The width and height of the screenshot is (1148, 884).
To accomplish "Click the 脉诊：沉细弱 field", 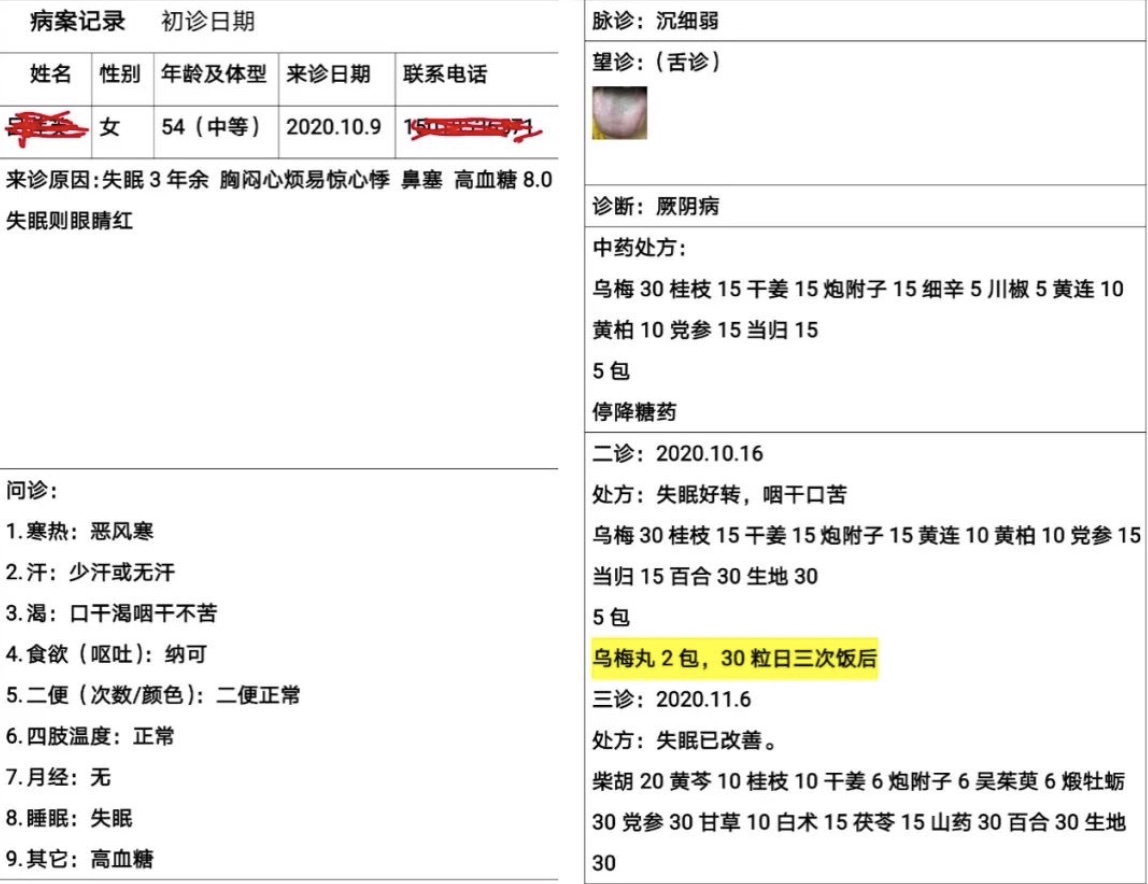I will click(x=655, y=21).
